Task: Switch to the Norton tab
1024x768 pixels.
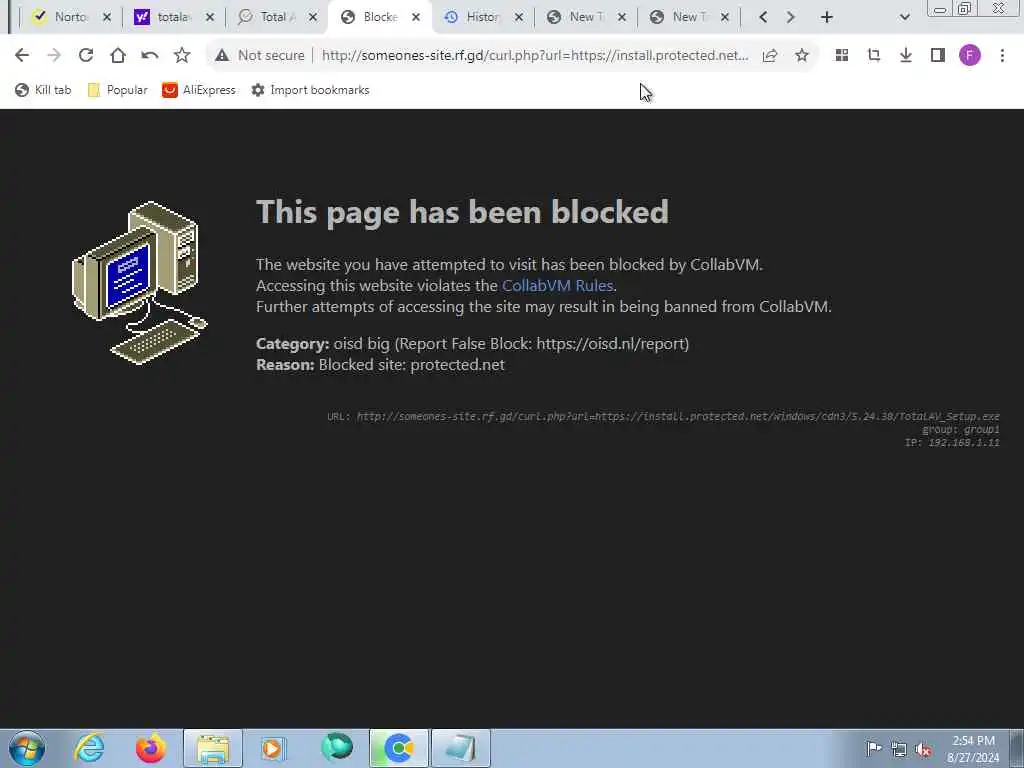Action: click(72, 18)
